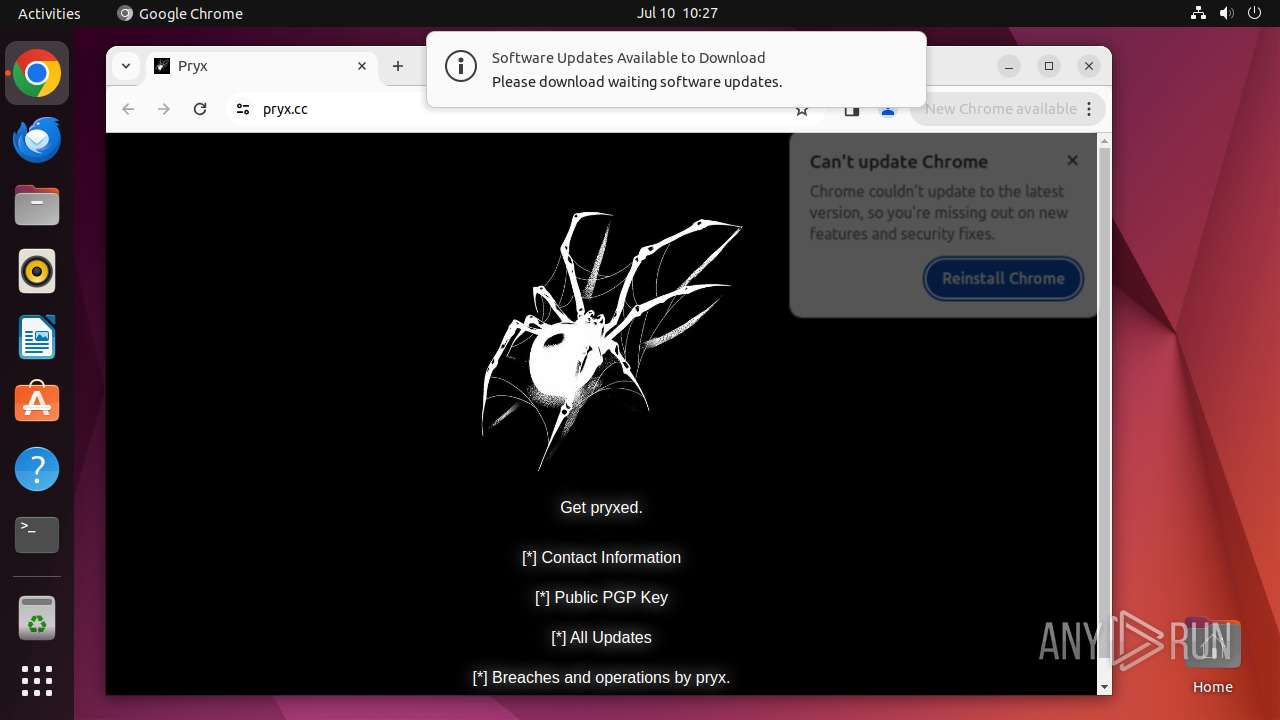
Task: Open the Public PGP Key link
Action: (601, 597)
